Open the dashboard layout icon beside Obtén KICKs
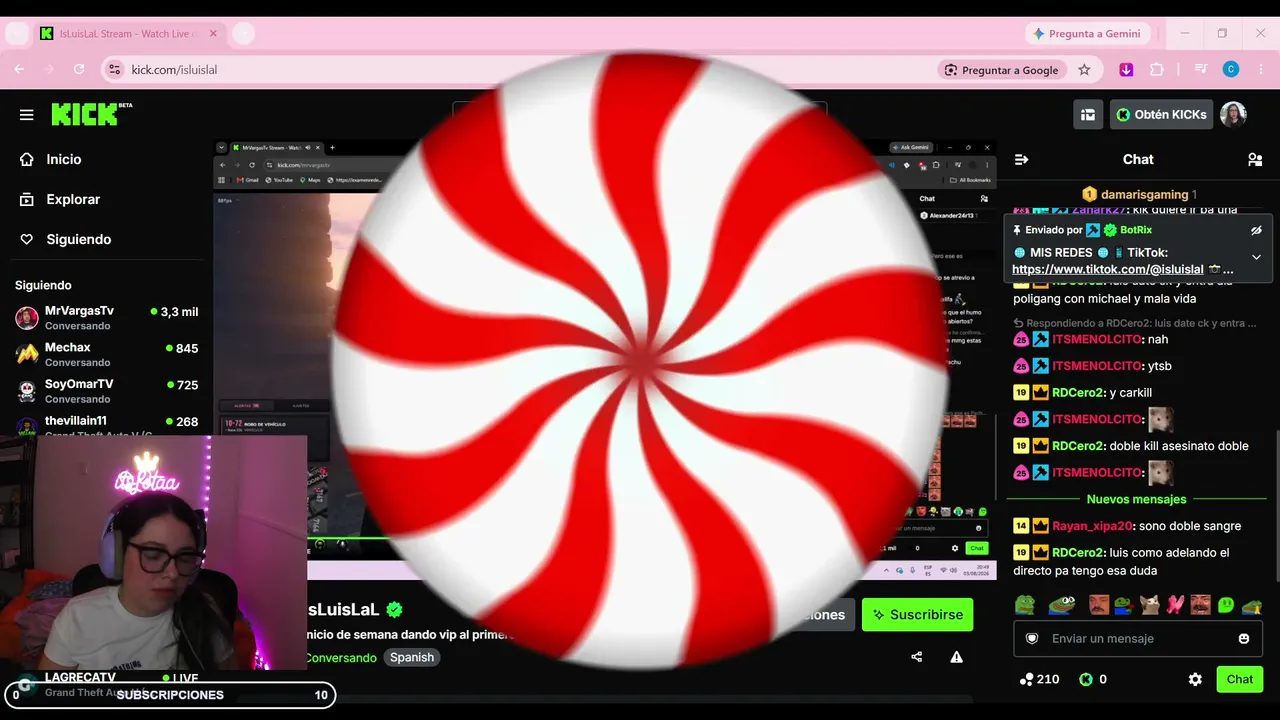 1088,115
